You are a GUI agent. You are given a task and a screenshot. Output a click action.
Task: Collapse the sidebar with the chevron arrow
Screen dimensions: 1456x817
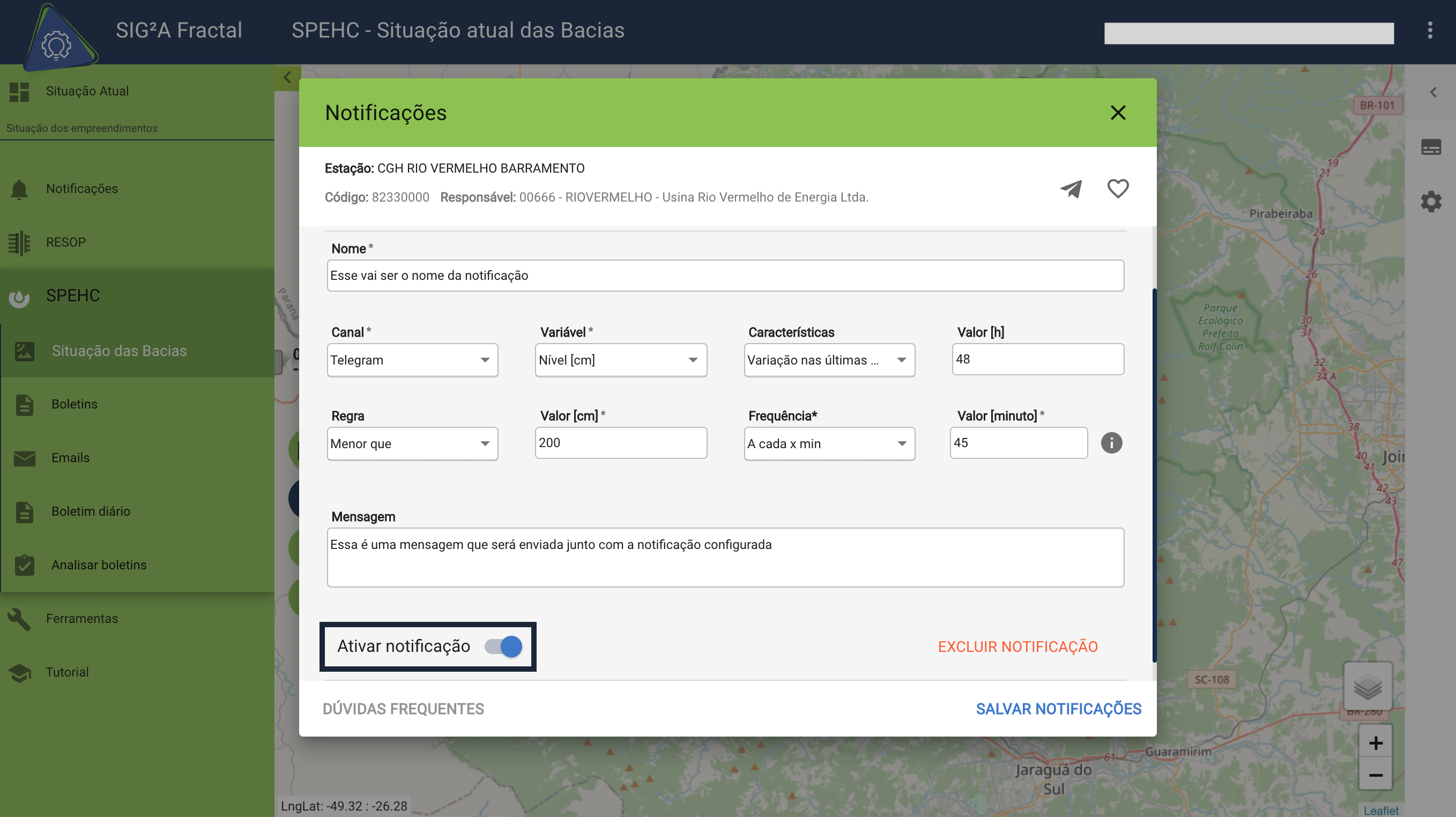tap(287, 77)
